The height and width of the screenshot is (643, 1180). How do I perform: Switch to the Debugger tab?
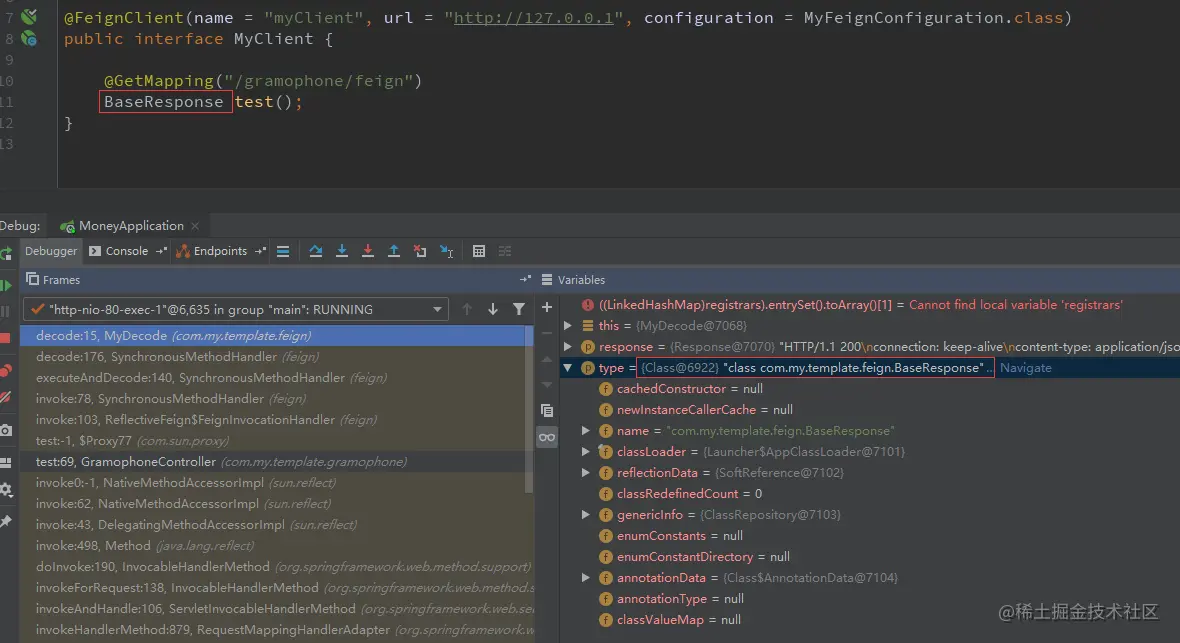pyautogui.click(x=51, y=251)
